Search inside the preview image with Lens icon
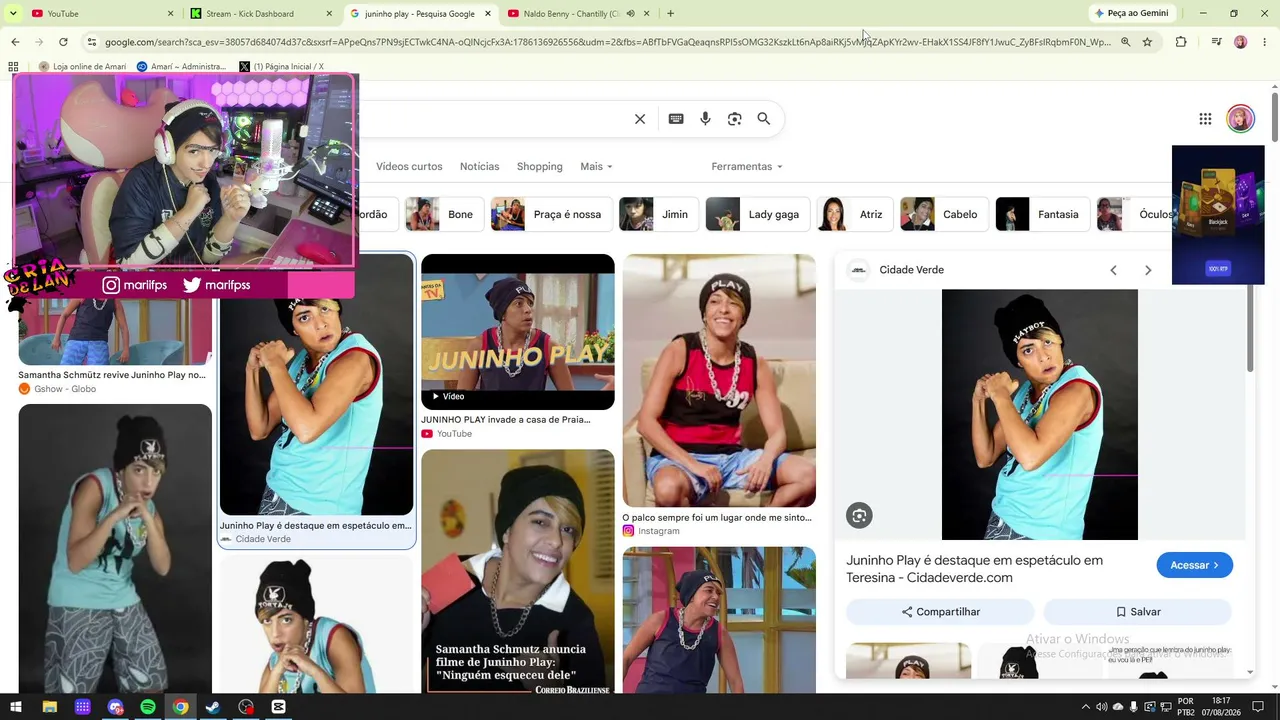The width and height of the screenshot is (1280, 720). 859,515
